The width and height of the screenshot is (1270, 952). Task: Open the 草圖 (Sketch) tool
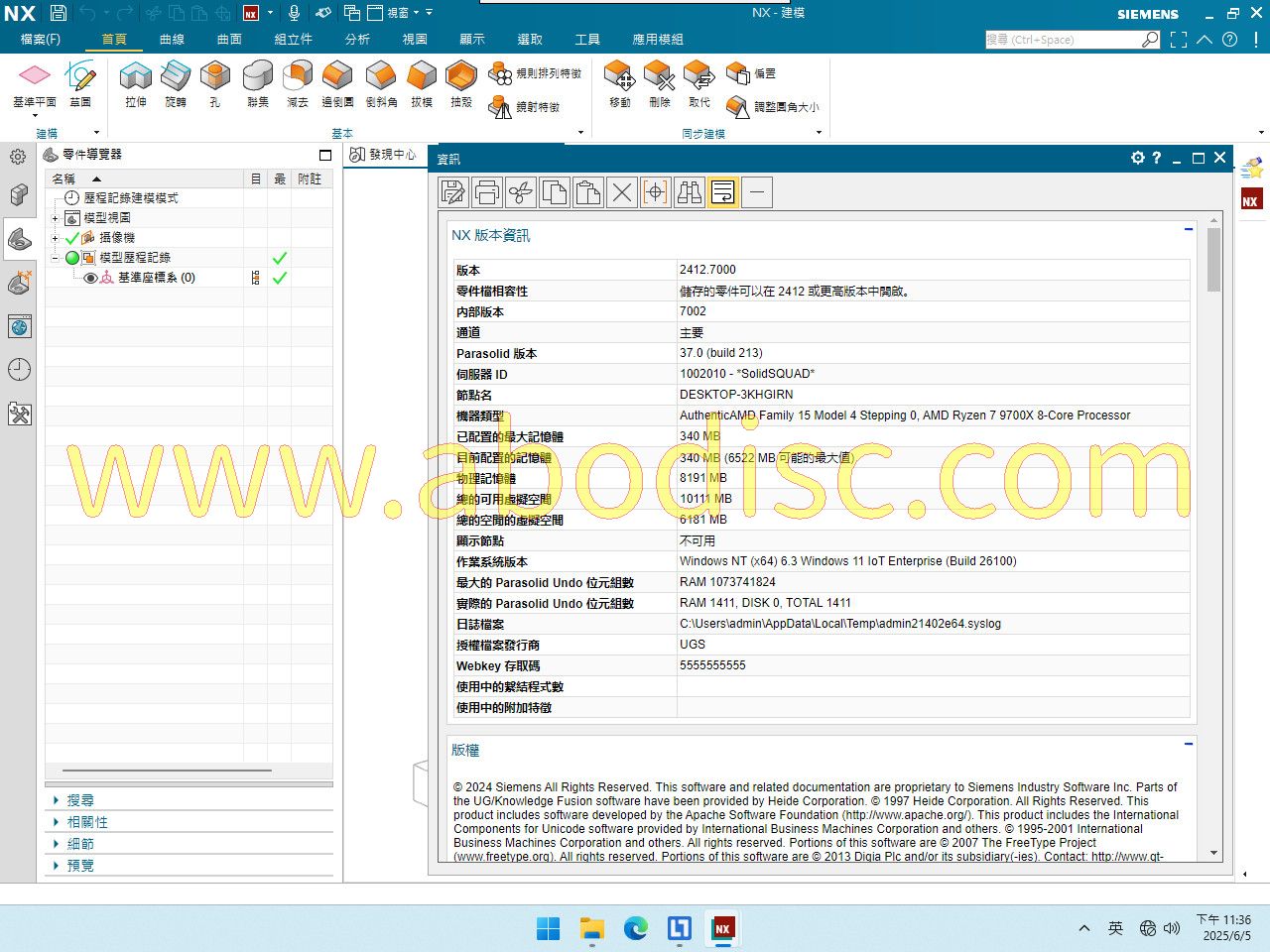coord(80,84)
